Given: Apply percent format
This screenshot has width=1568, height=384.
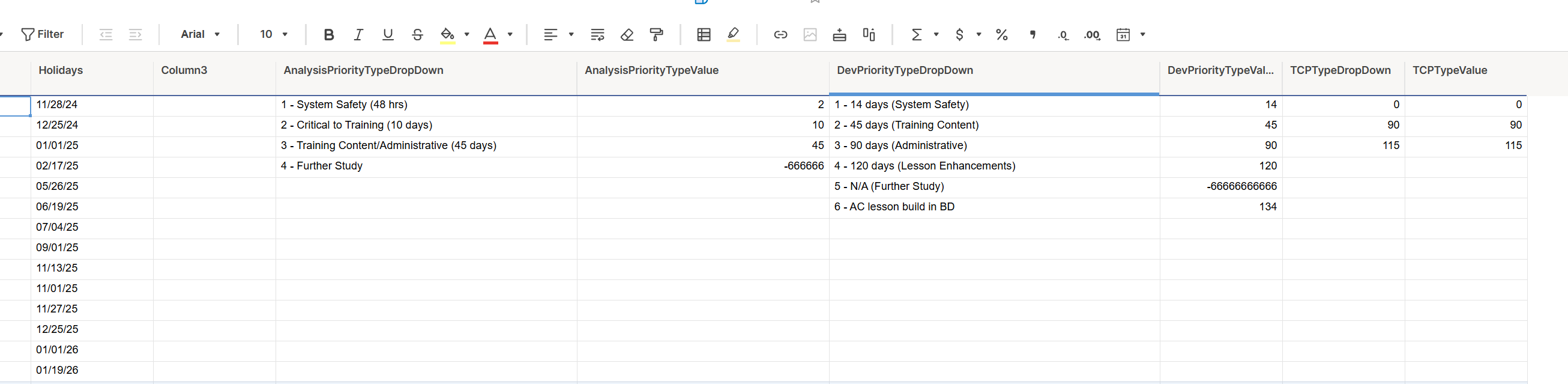Looking at the screenshot, I should (x=1001, y=35).
